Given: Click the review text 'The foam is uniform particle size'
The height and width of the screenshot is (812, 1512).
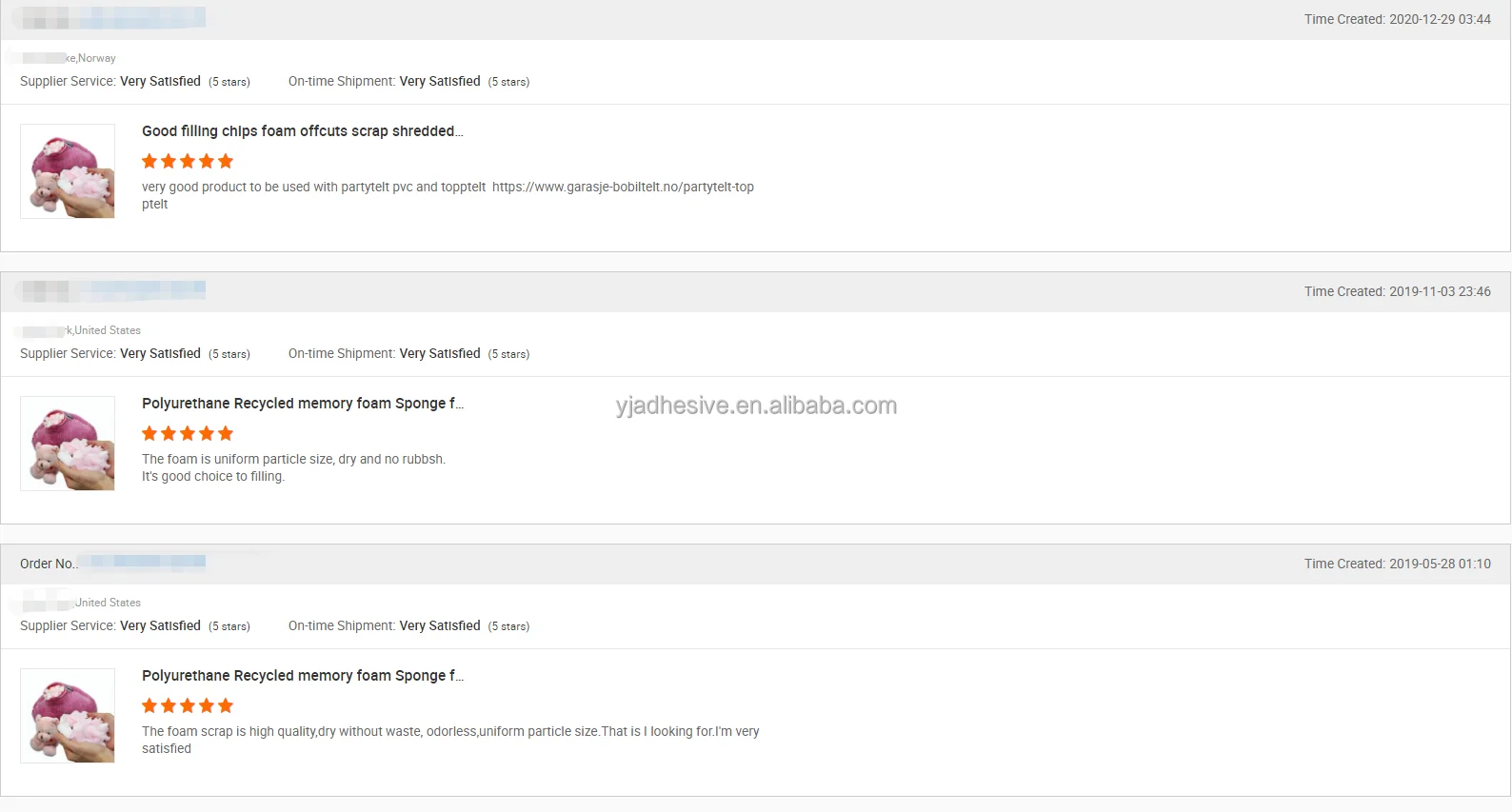Looking at the screenshot, I should 293,460.
